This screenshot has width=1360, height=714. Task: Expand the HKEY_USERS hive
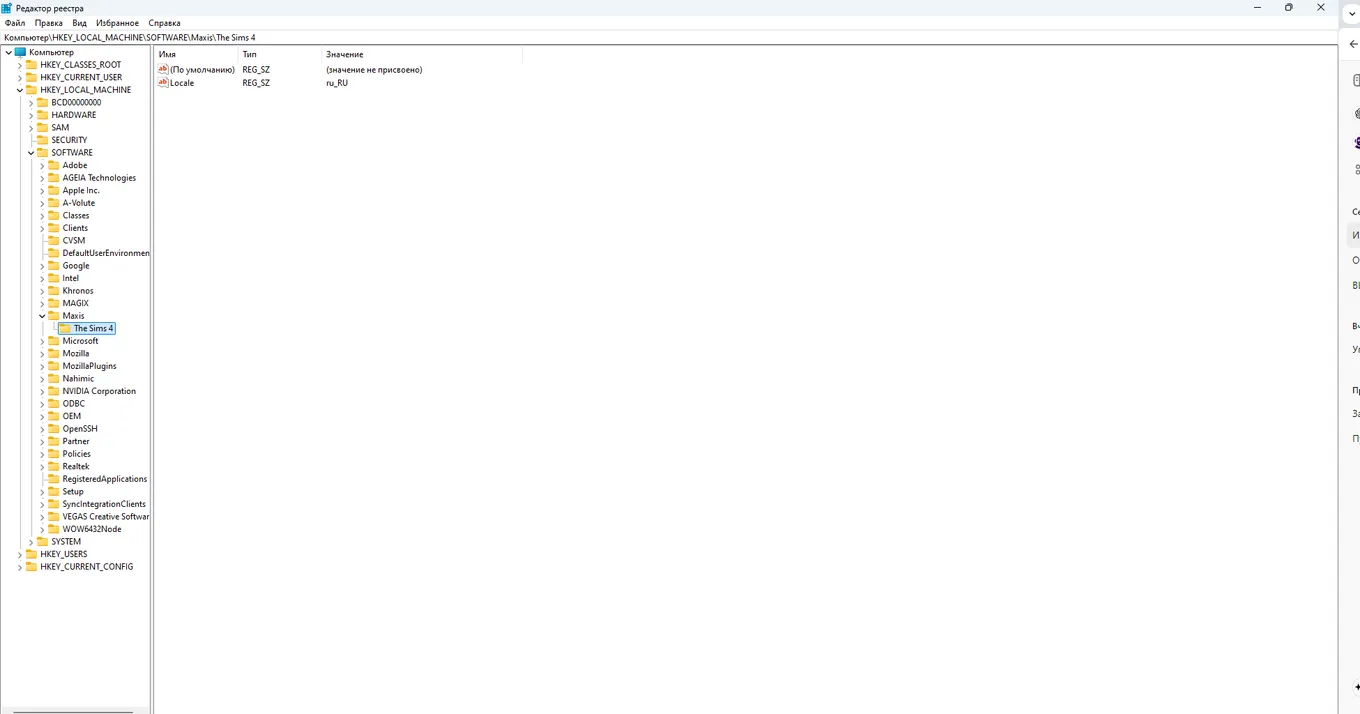(x=19, y=554)
